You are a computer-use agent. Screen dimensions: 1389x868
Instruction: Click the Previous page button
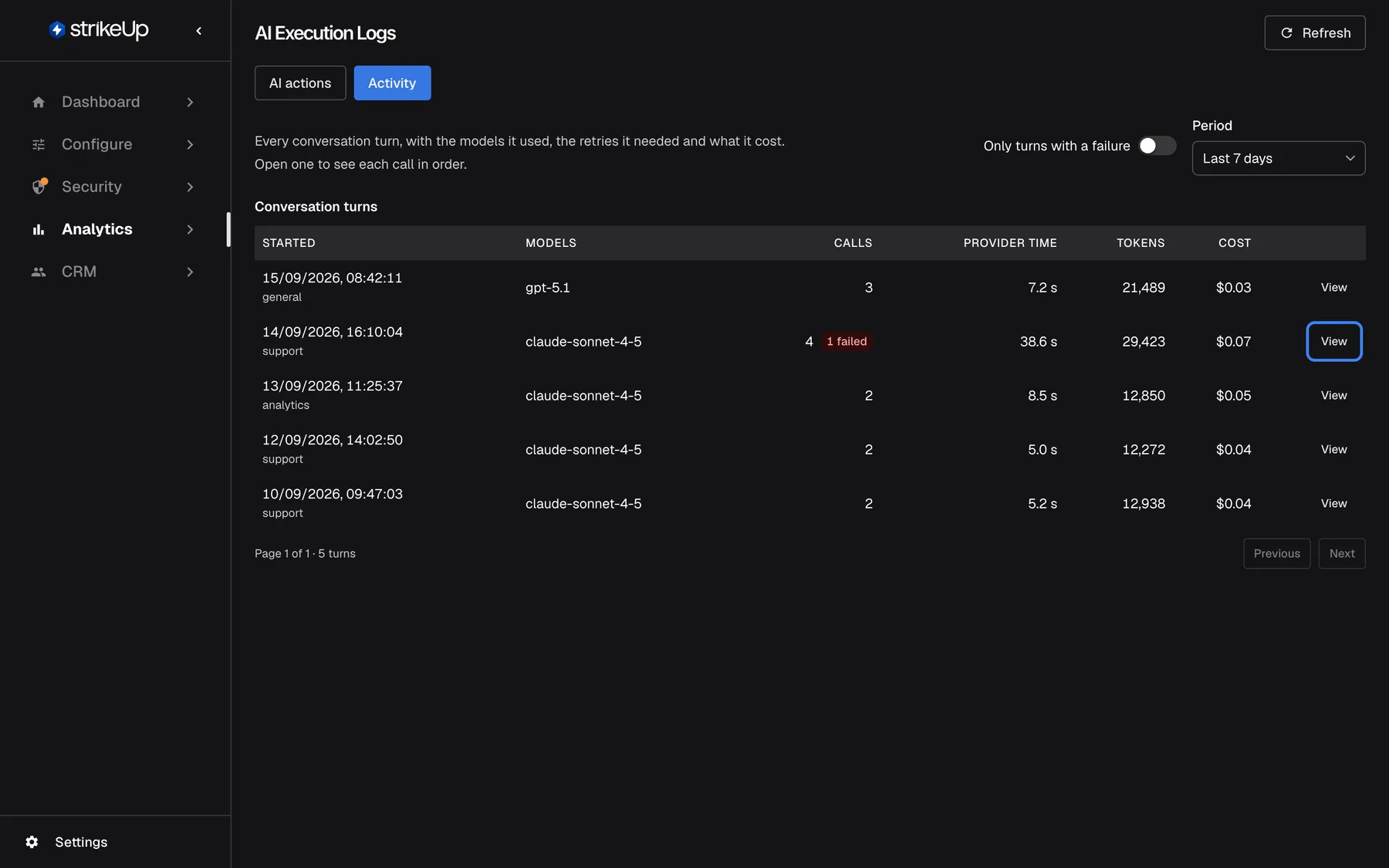coord(1276,553)
